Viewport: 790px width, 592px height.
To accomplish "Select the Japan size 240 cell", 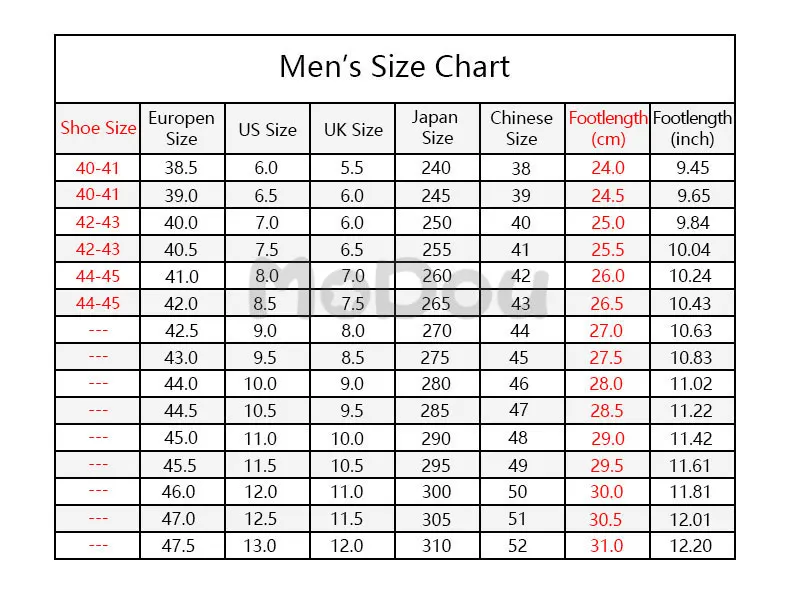I will pos(437,168).
